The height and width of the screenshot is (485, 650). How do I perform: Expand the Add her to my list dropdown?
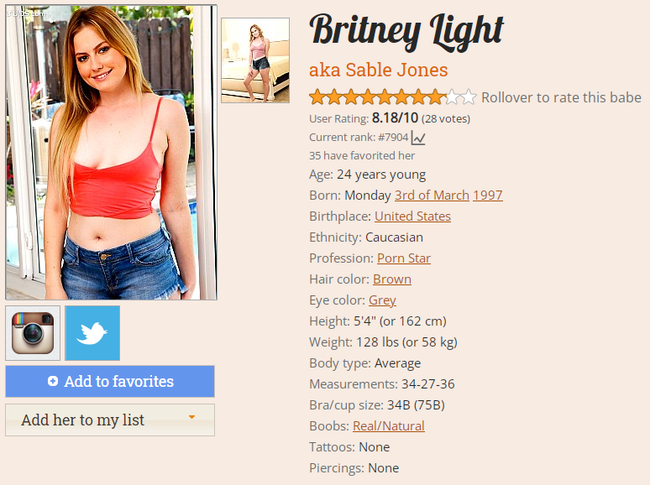tap(110, 420)
